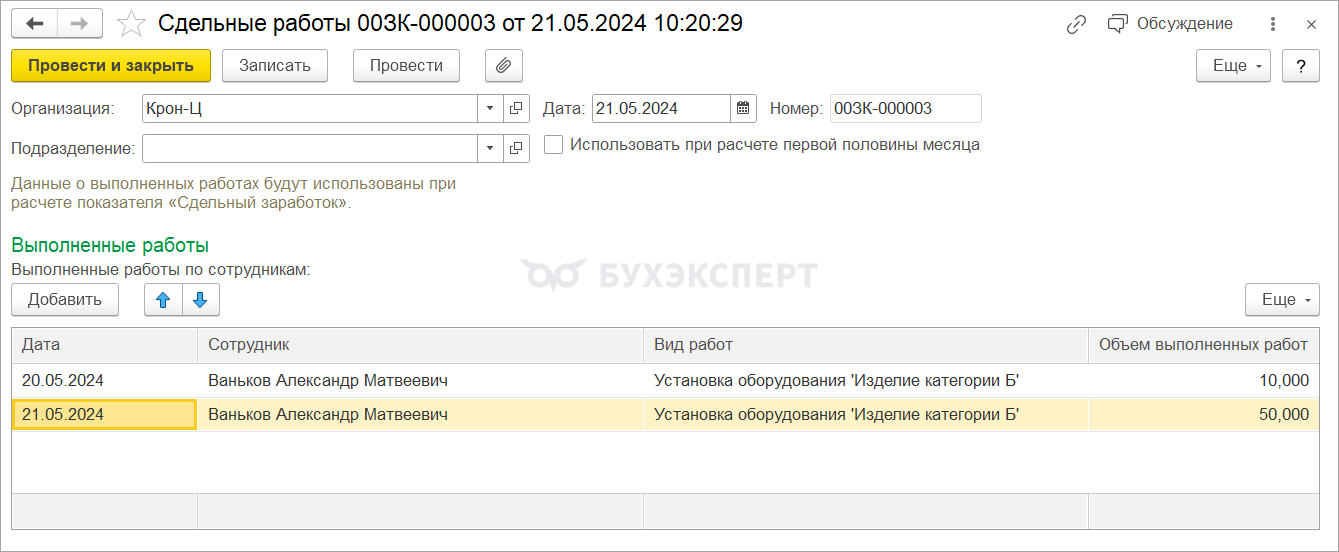The height and width of the screenshot is (552, 1339).
Task: Expand the Подразделение dropdown list
Action: pos(490,148)
